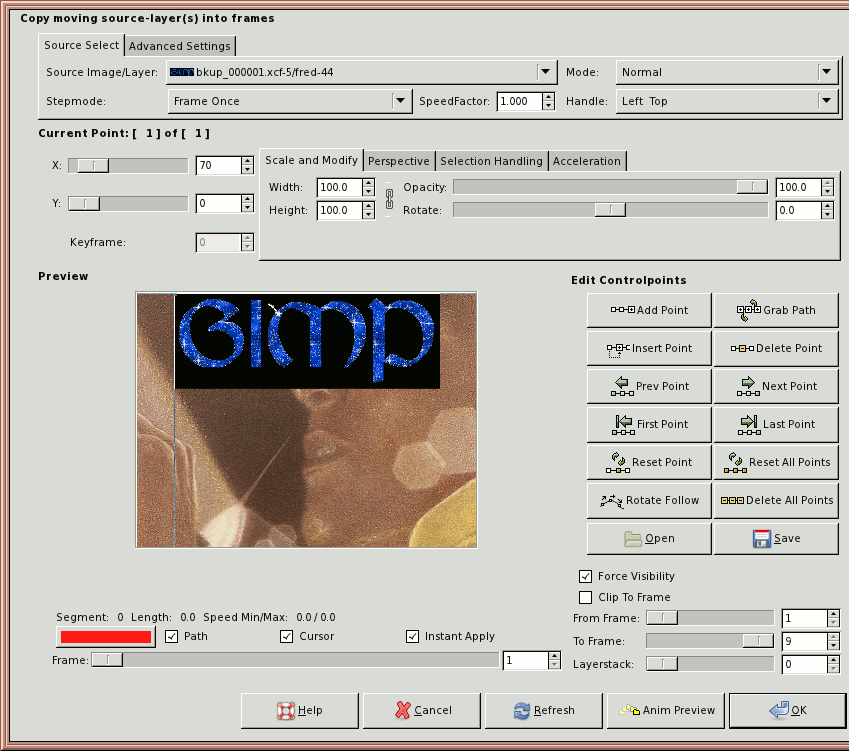Viewport: 849px width, 751px height.
Task: Click the Anim Preview icon
Action: [630, 709]
